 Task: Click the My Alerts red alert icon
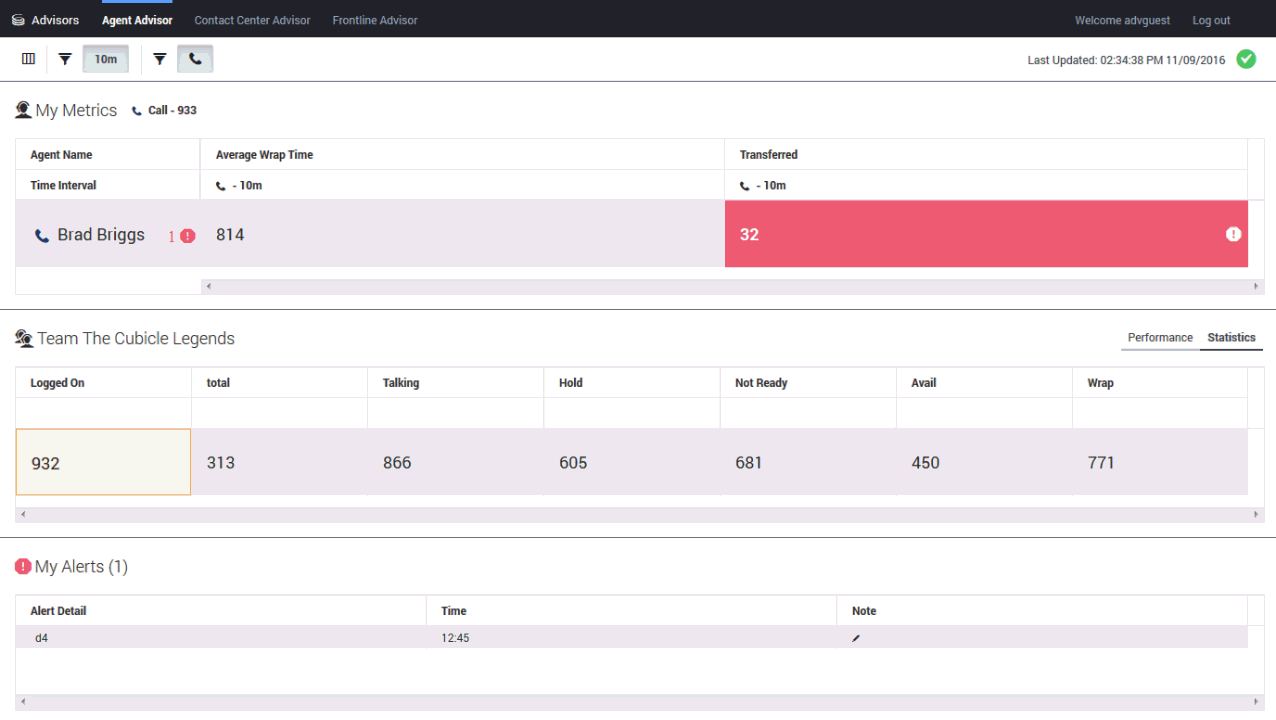pos(23,566)
